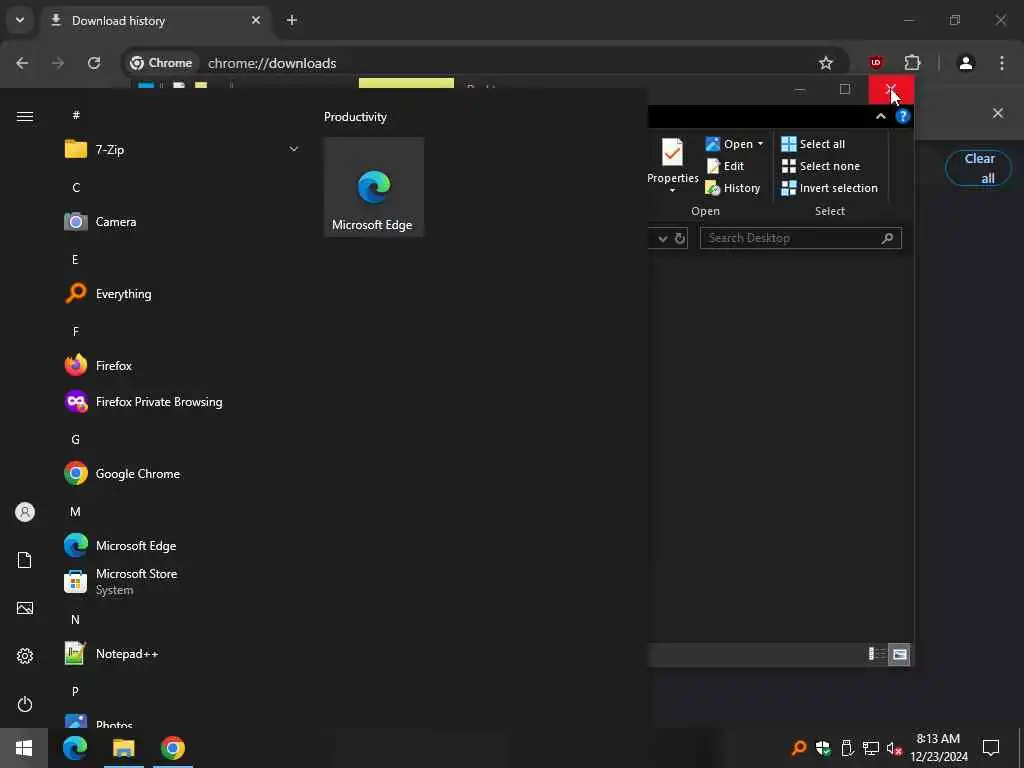Click the Power button in Start
Viewport: 1024px width, 768px height.
pyautogui.click(x=25, y=704)
